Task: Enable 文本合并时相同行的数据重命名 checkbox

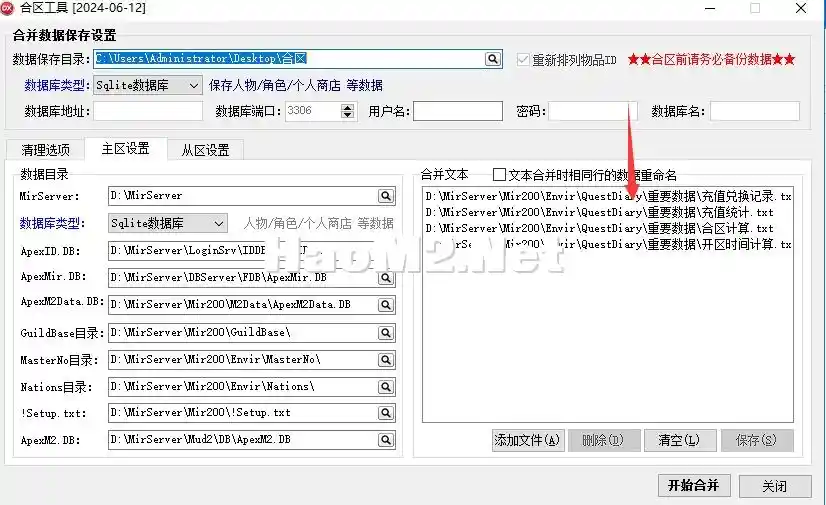Action: [499, 174]
